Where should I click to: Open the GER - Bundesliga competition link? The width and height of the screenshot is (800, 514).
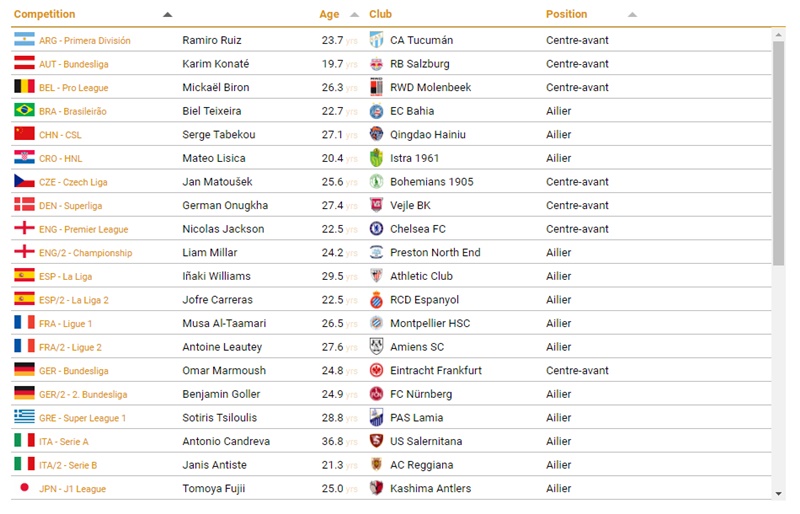74,371
